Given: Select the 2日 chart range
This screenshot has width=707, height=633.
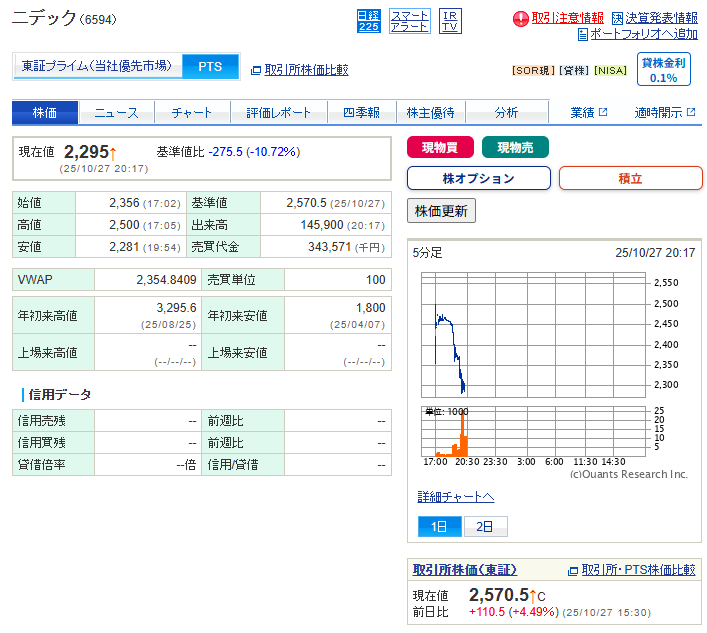Looking at the screenshot, I should pyautogui.click(x=485, y=526).
